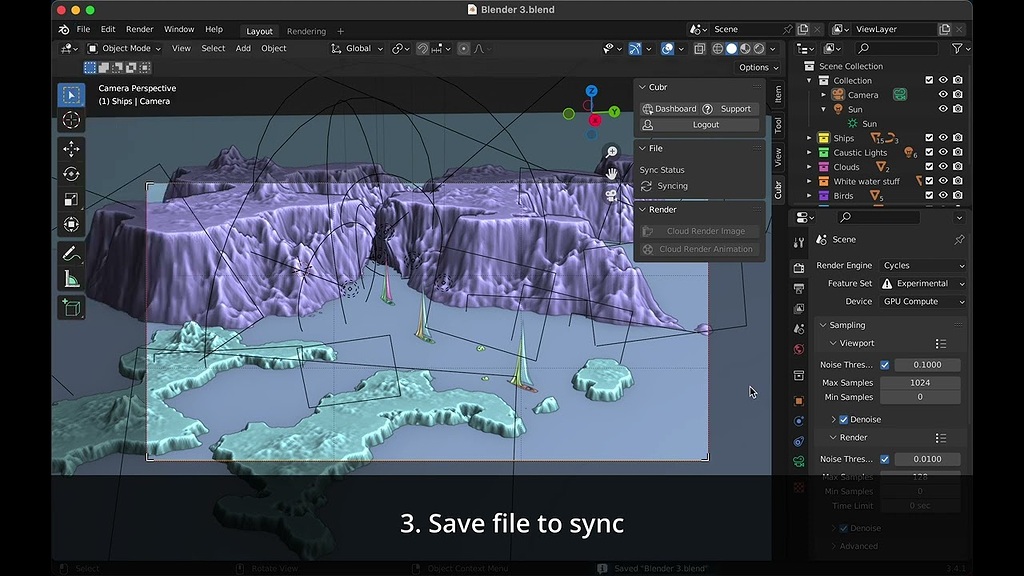
Task: Toggle the Viewport Denoise checkbox
Action: click(x=843, y=419)
